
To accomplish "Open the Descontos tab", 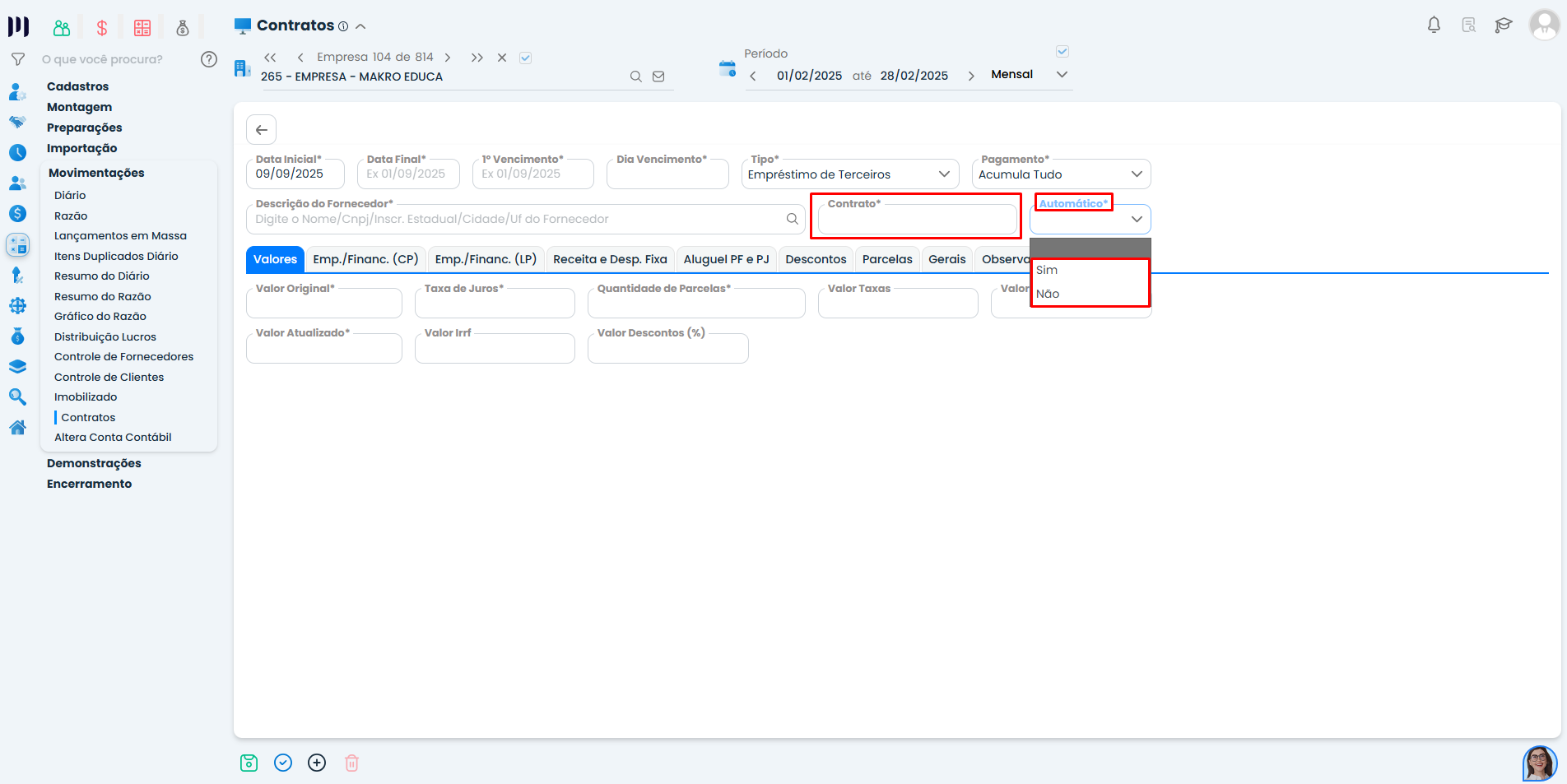I will [x=815, y=259].
